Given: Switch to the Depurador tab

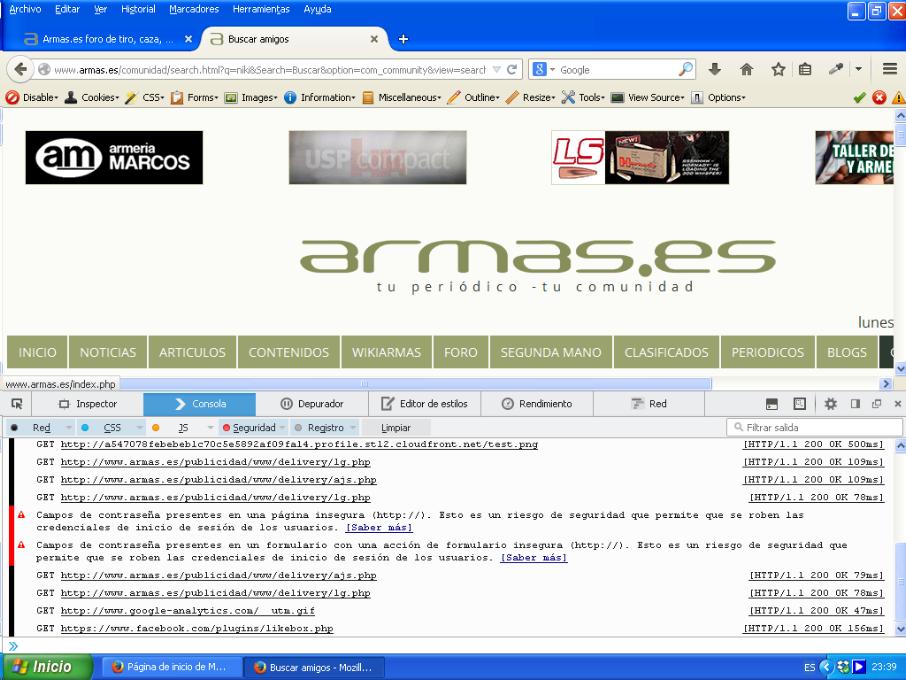Looking at the screenshot, I should pos(312,404).
